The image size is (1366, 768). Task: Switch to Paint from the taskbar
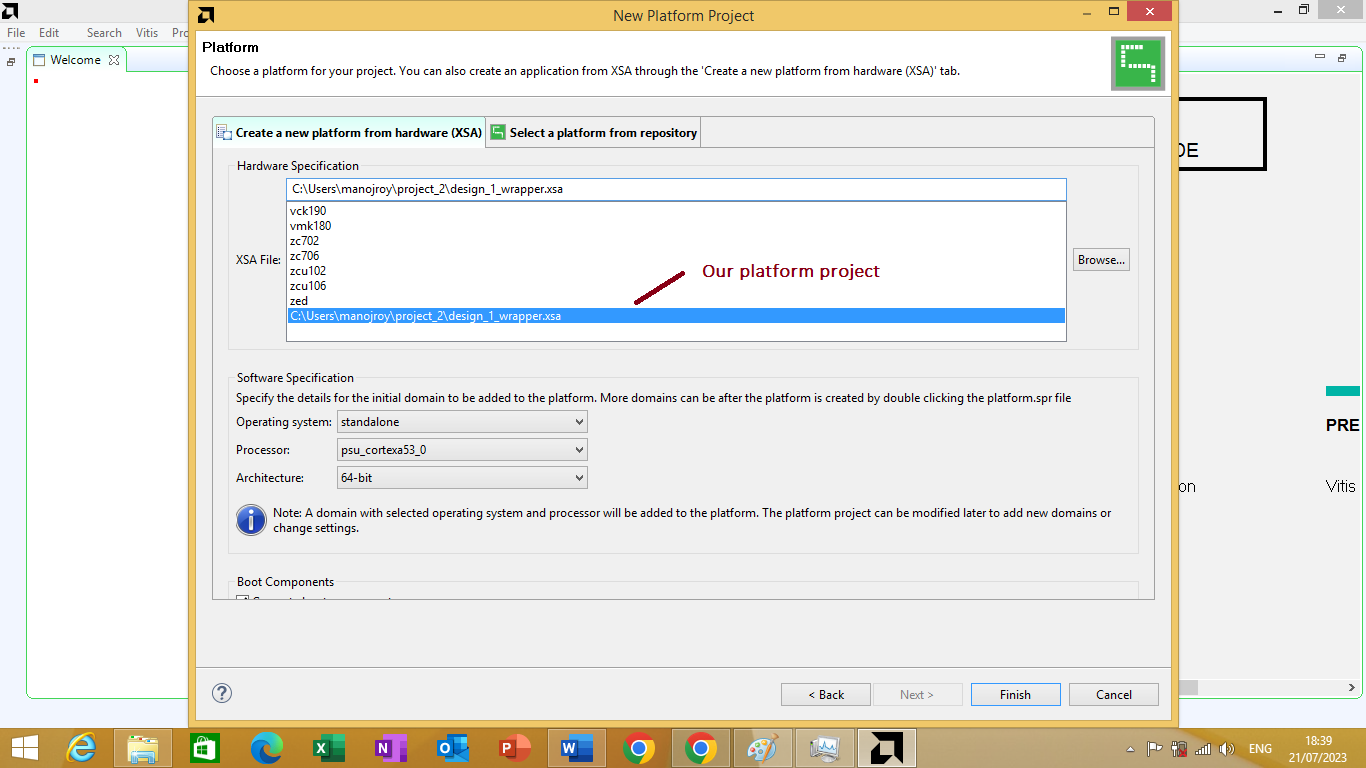[763, 748]
